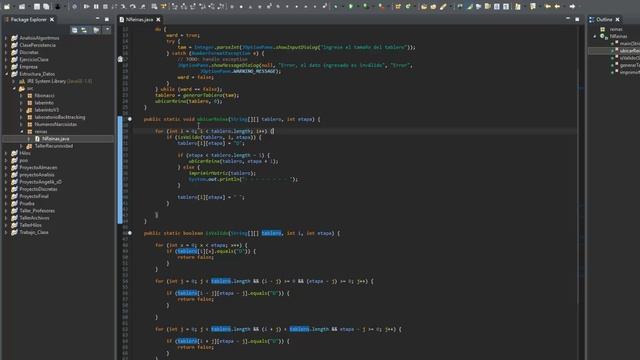Collapse the reinas package node
Image resolution: width=640 pixels, height=360 pixels.
click(x=22, y=131)
